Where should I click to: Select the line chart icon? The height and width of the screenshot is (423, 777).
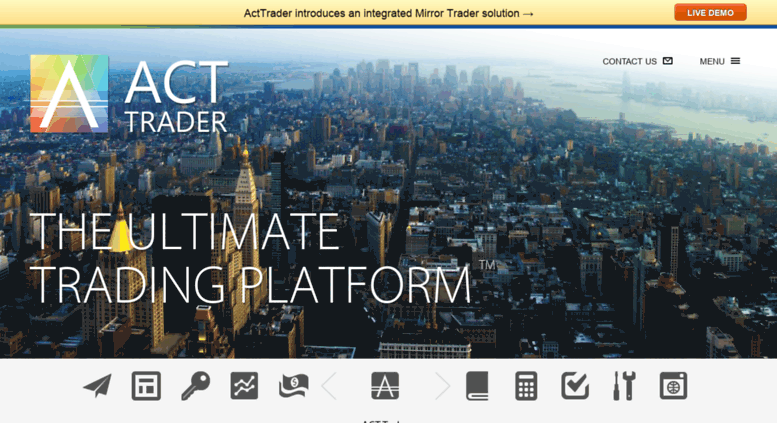244,385
